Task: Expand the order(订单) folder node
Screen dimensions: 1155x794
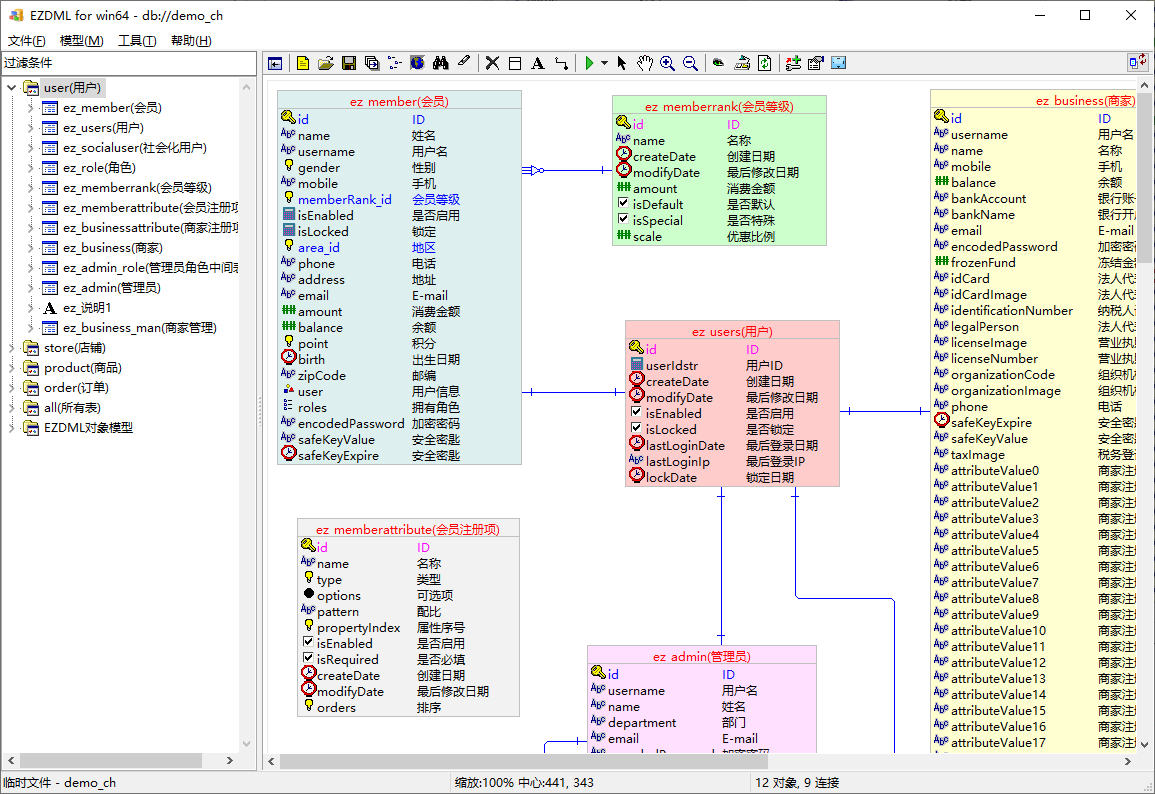Action: (11, 387)
